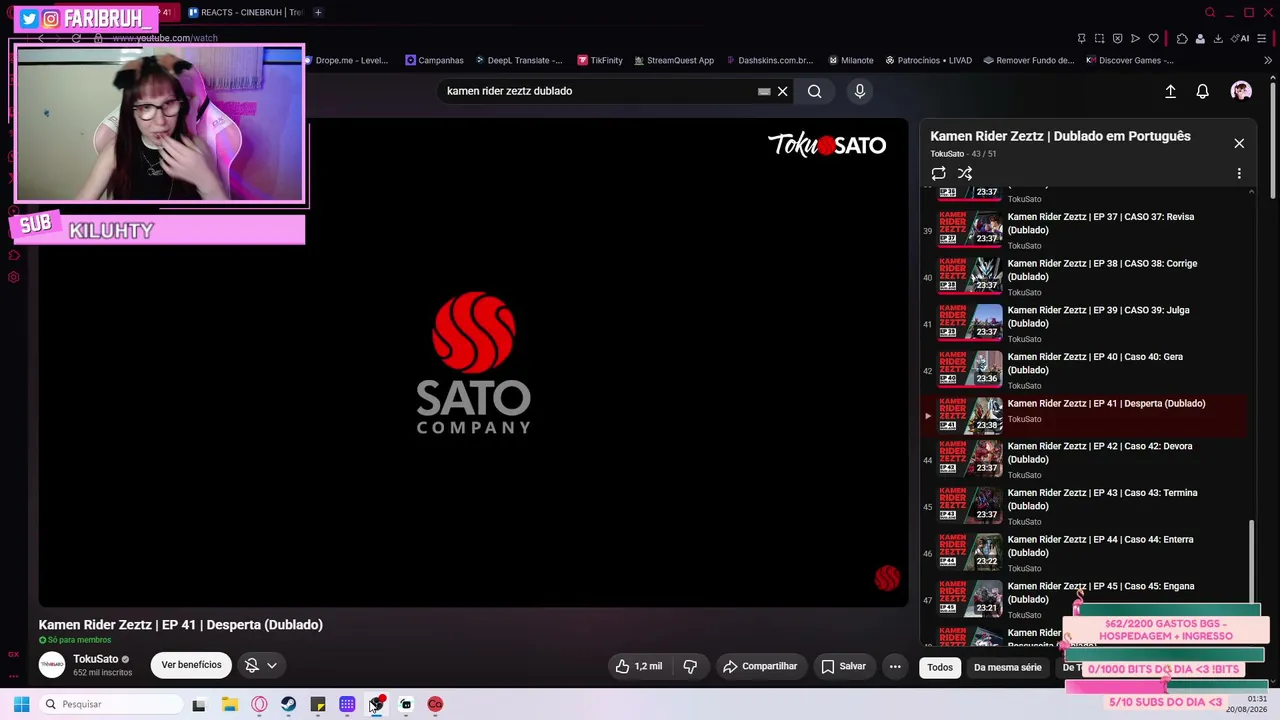Open Sticky Notes from the taskbar
The width and height of the screenshot is (1280, 720).
pyautogui.click(x=318, y=704)
